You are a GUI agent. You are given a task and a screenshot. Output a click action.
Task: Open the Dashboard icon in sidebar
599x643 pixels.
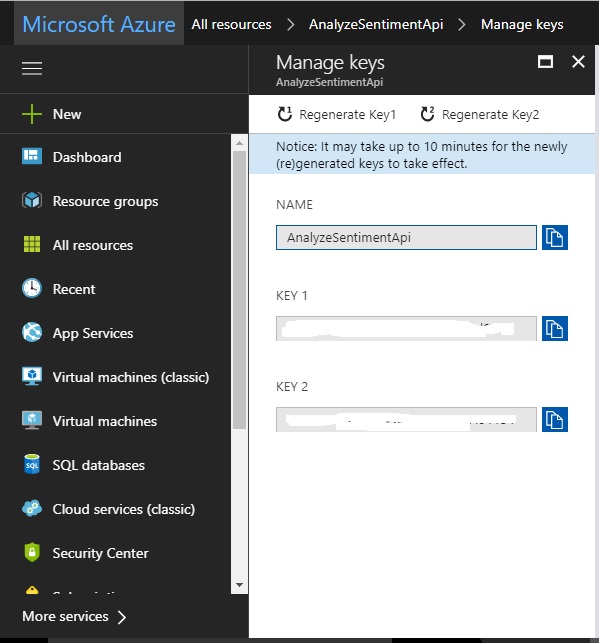(32, 157)
